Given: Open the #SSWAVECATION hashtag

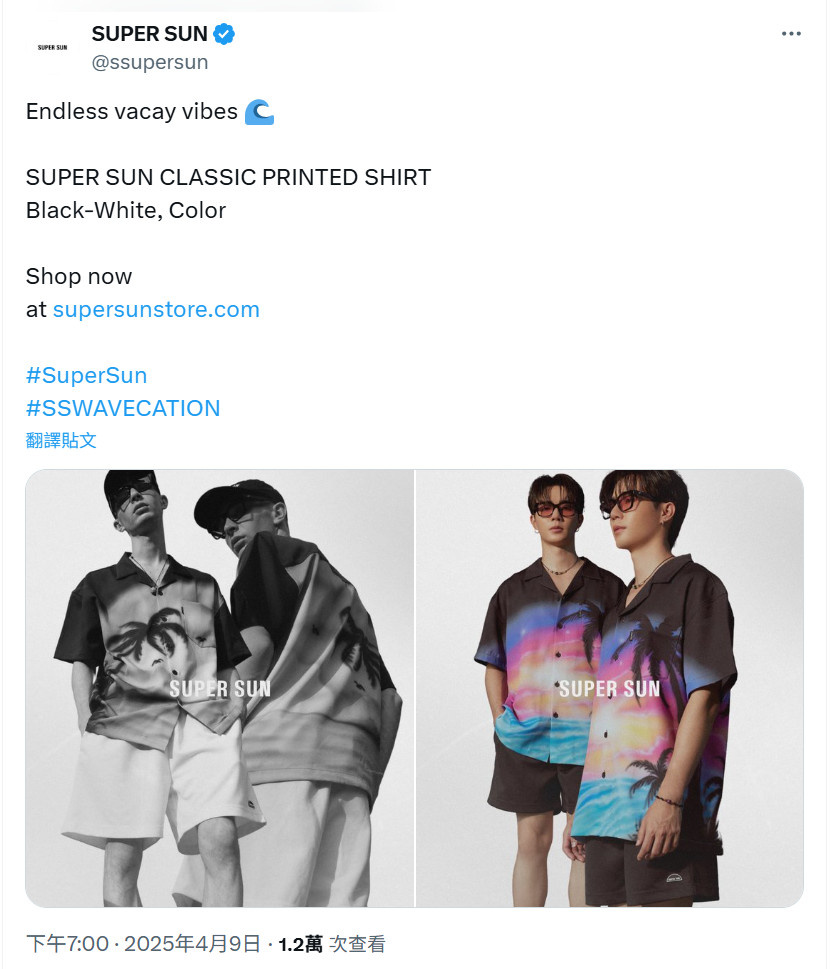Looking at the screenshot, I should (x=123, y=408).
